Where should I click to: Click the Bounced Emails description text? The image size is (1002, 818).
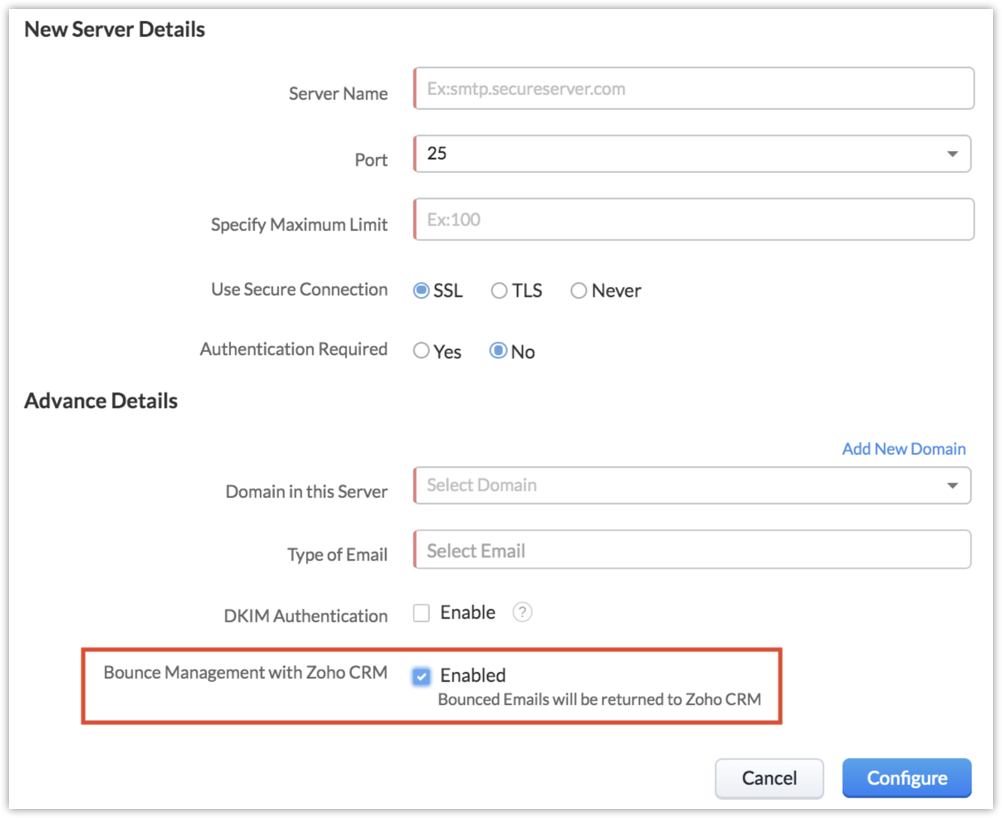(599, 700)
